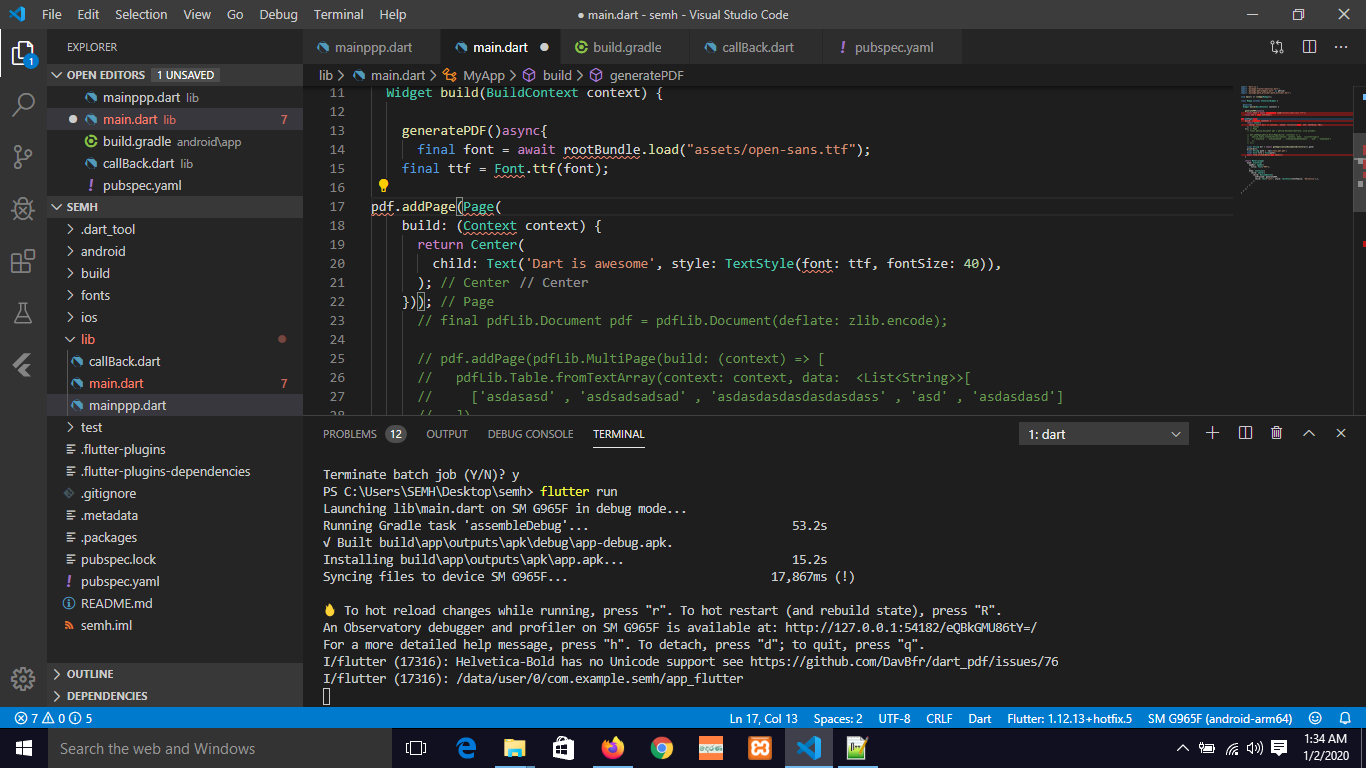
Task: Click the Windows search box
Action: click(220, 748)
